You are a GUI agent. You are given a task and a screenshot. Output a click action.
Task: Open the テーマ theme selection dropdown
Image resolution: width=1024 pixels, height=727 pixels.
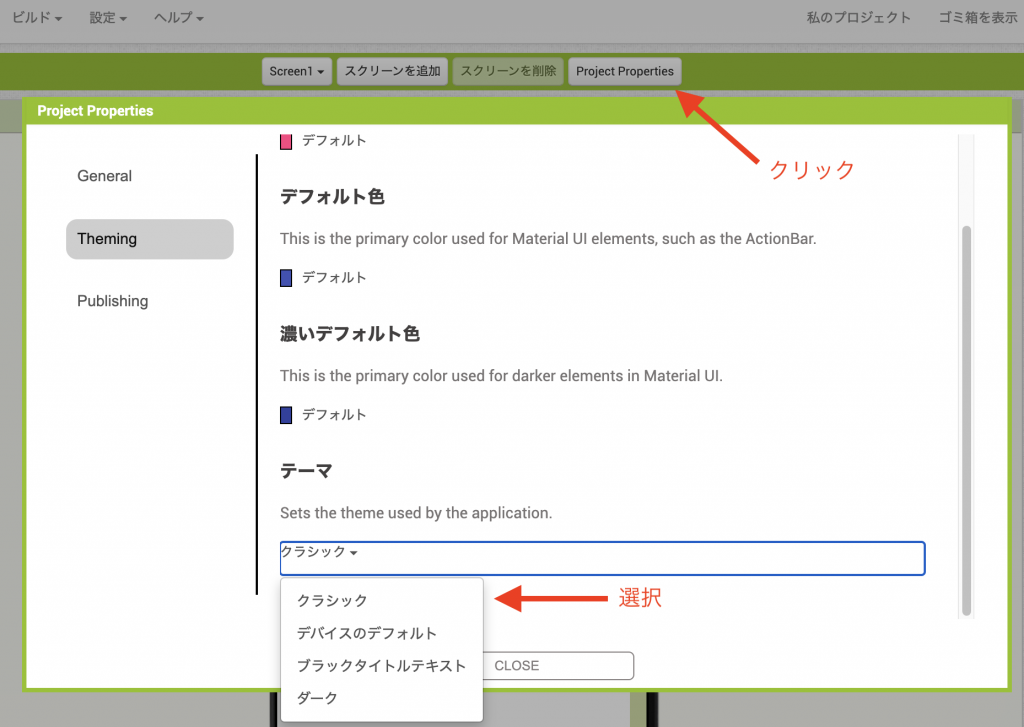(x=600, y=559)
